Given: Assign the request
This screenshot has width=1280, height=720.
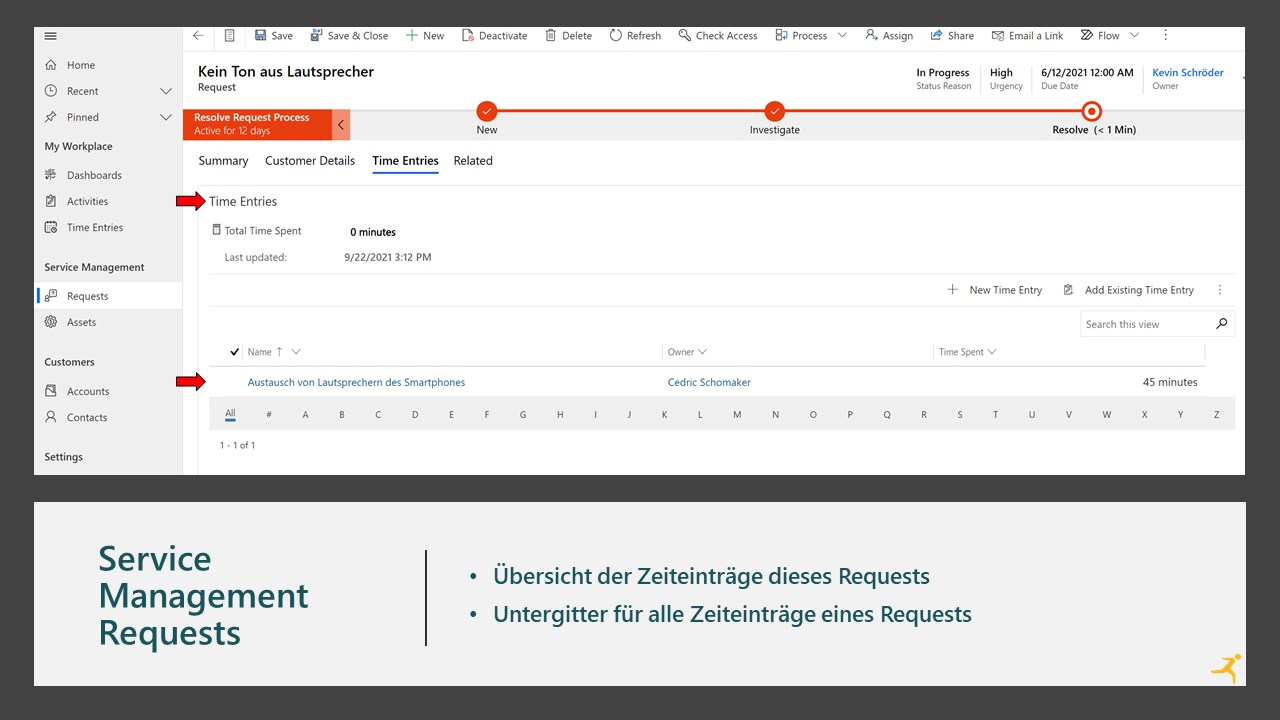Looking at the screenshot, I should (x=889, y=35).
